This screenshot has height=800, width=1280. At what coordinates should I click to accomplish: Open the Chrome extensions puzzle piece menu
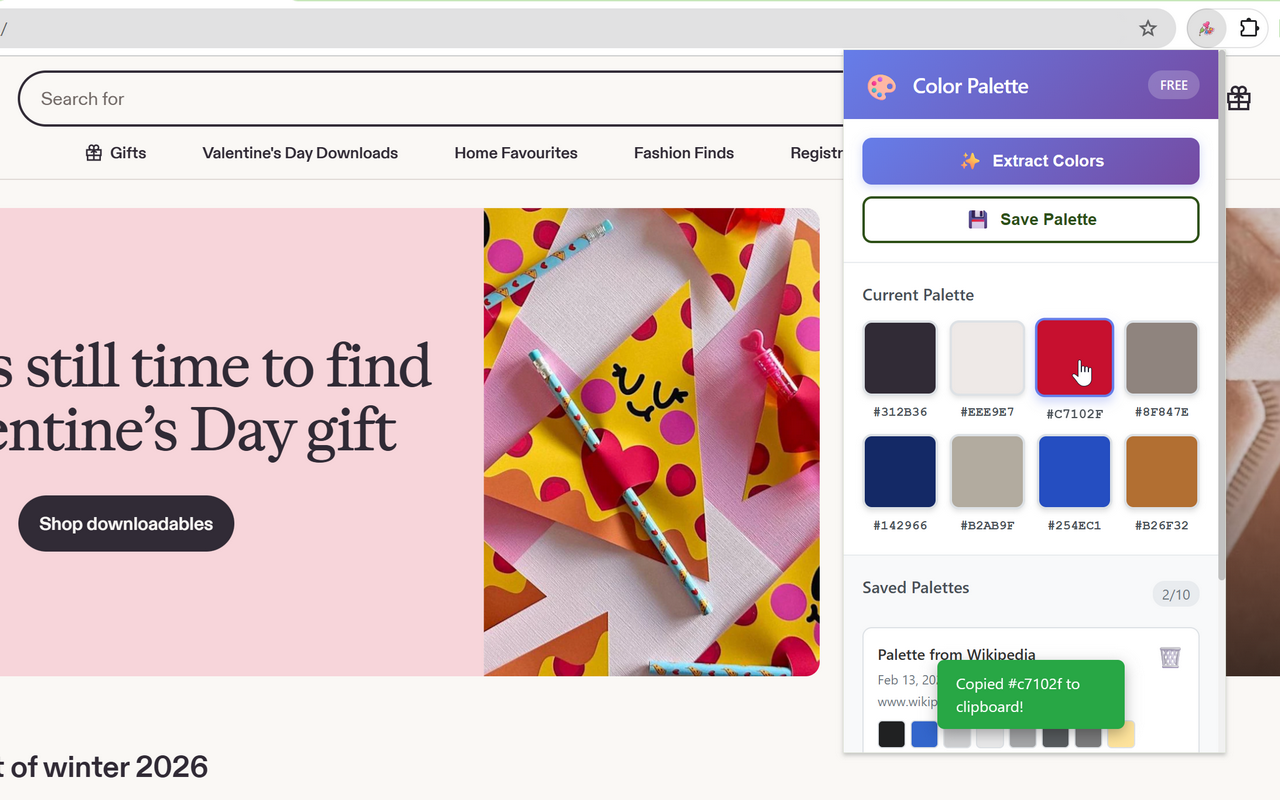tap(1249, 28)
